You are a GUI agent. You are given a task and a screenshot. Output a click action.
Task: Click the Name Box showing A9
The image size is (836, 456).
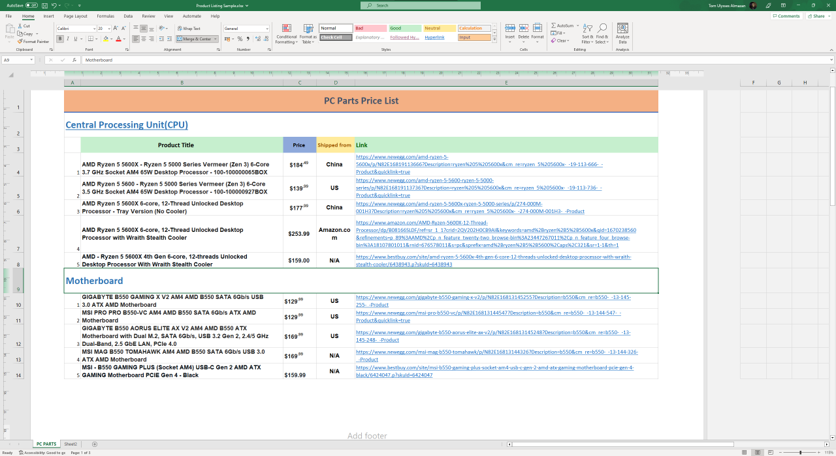click(18, 60)
